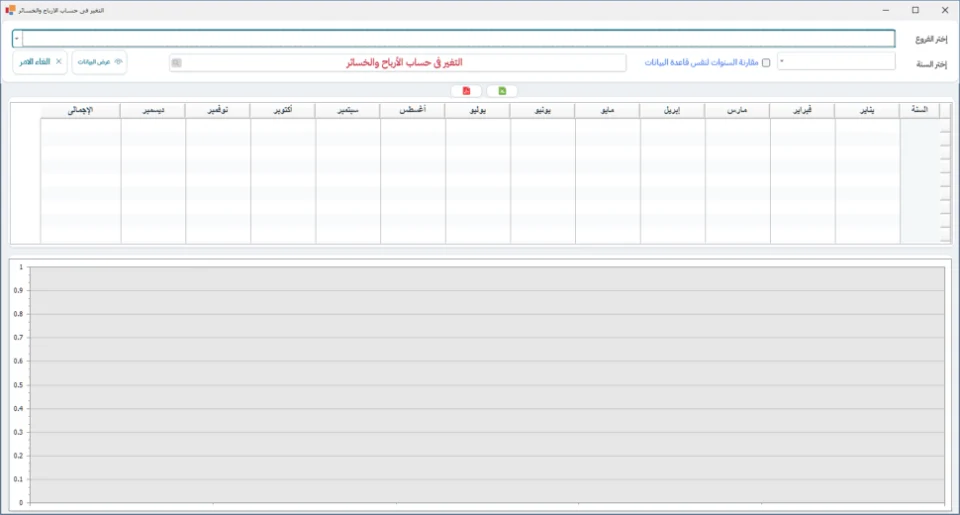This screenshot has width=960, height=515.
Task: Click the يناير column header
Action: (868, 110)
